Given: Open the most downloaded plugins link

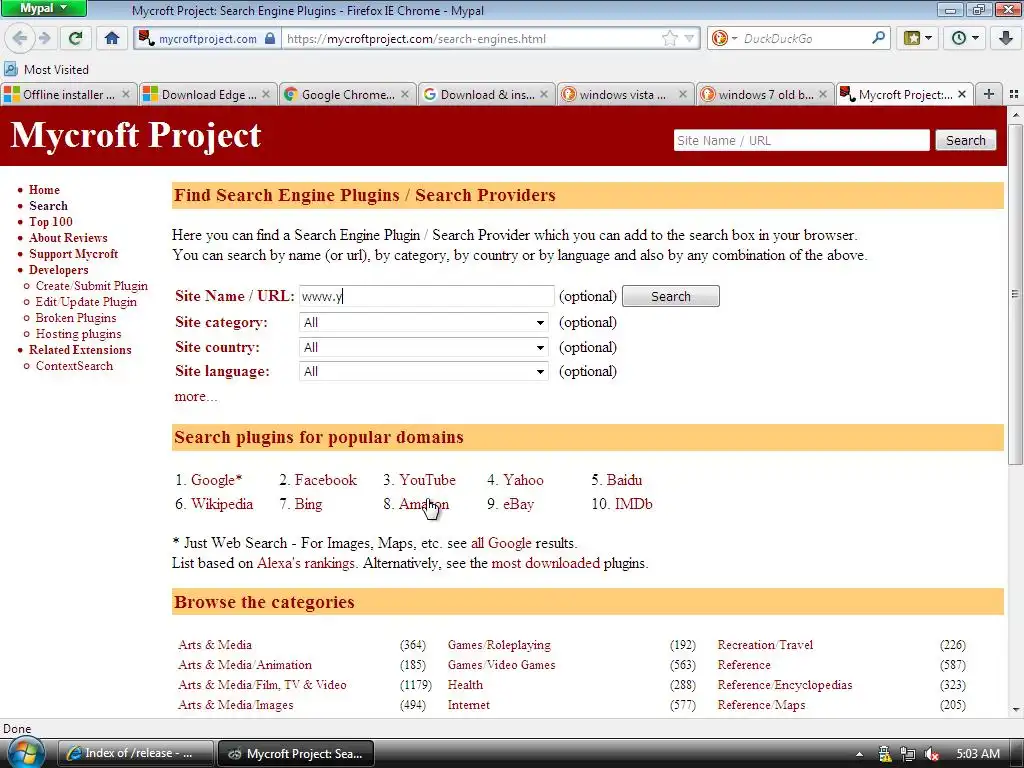Looking at the screenshot, I should coord(545,563).
